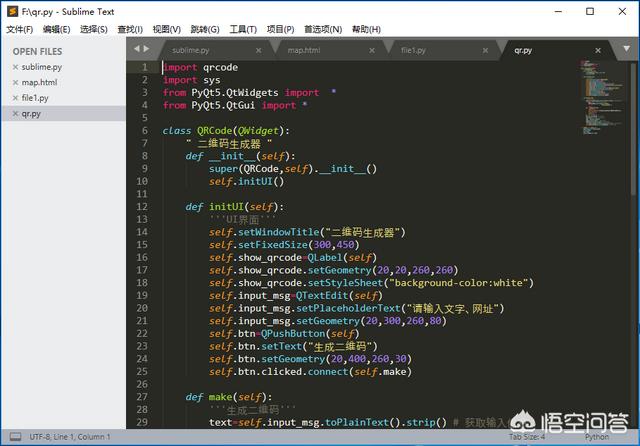The image size is (640, 446).
Task: Click the vertical scrollbar thumb
Action: (633, 131)
